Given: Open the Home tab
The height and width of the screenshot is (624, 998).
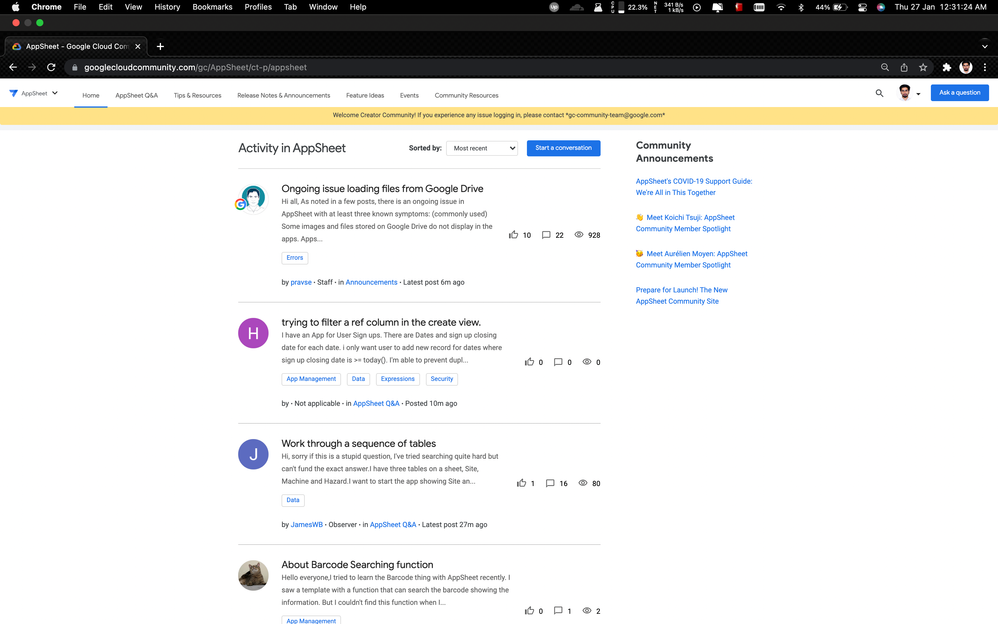Looking at the screenshot, I should pyautogui.click(x=90, y=96).
